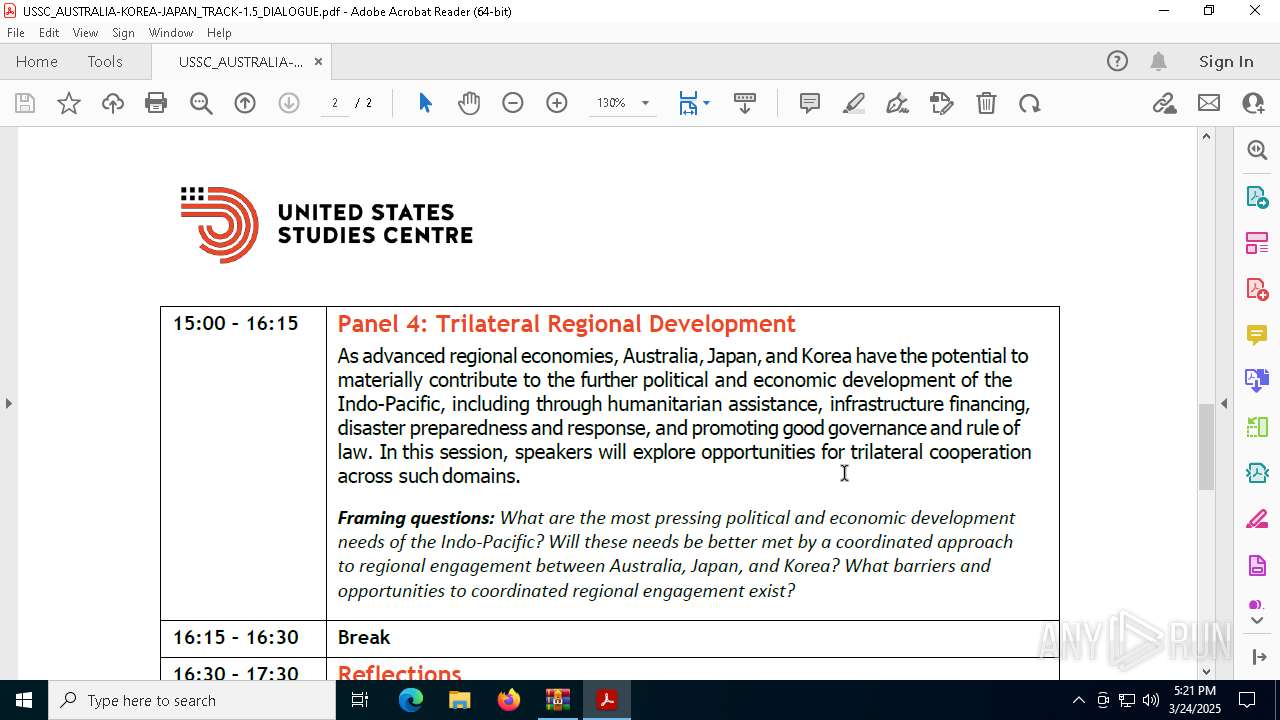This screenshot has height=720, width=1280.
Task: Click the Windows Start button
Action: [24, 700]
